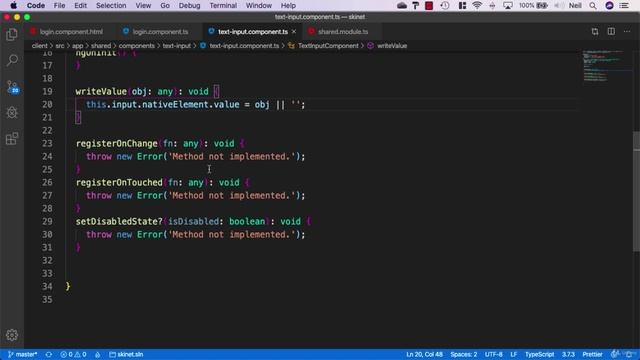Open the Terminal menu
The image size is (640, 360).
point(223,6)
